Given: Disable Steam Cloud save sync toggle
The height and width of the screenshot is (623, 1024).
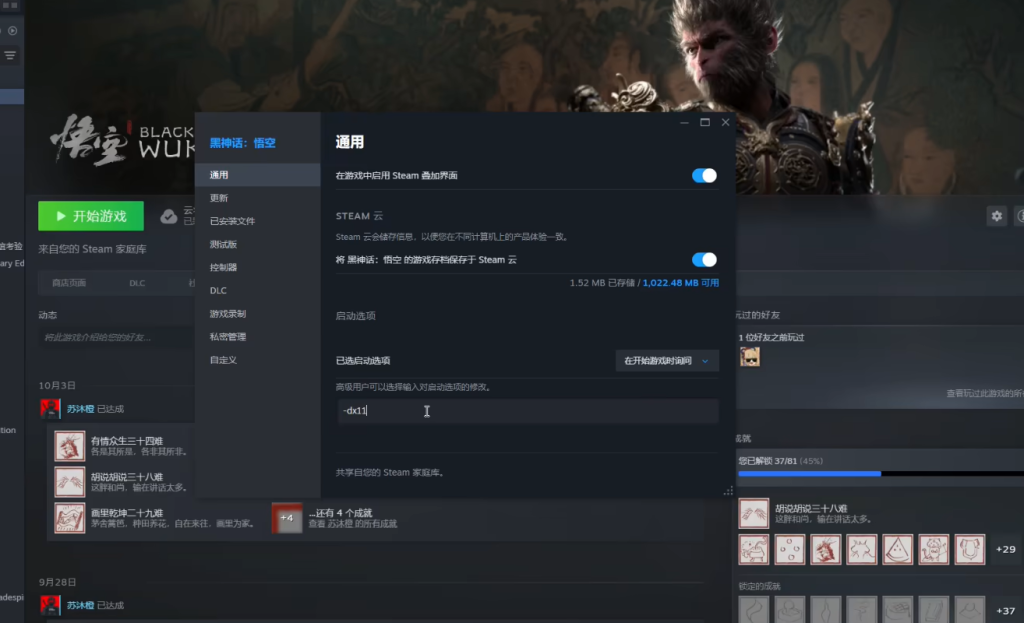Looking at the screenshot, I should pos(704,260).
